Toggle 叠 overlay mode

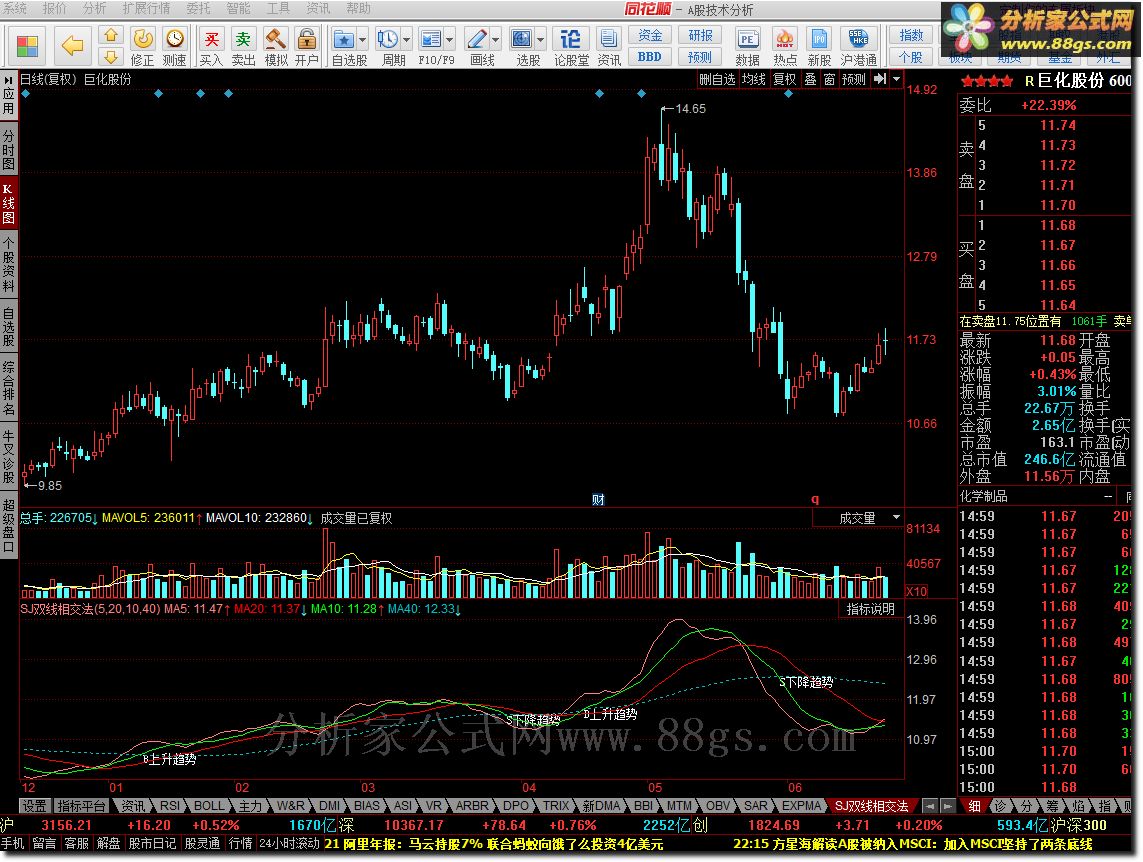[810, 79]
